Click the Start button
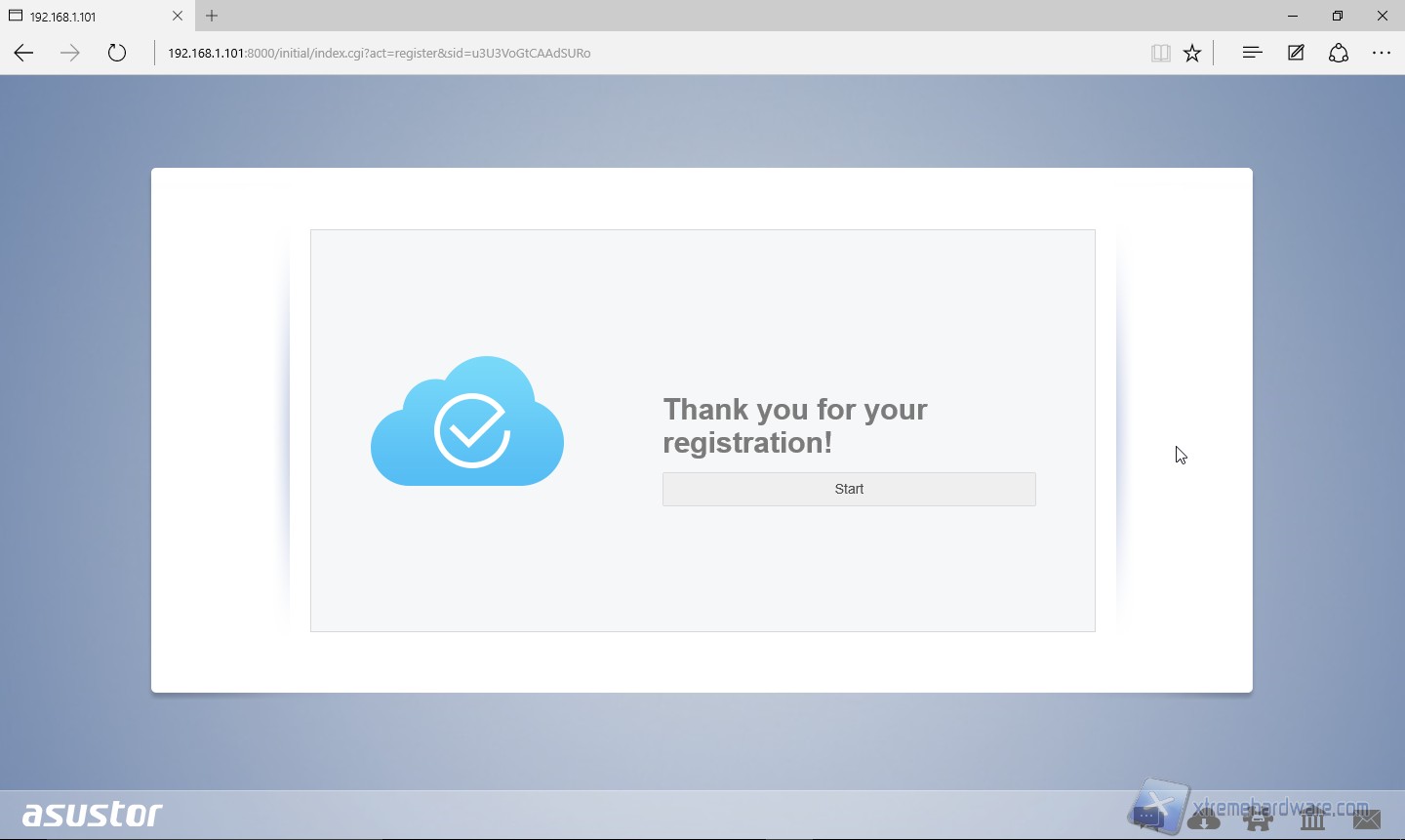 point(849,489)
